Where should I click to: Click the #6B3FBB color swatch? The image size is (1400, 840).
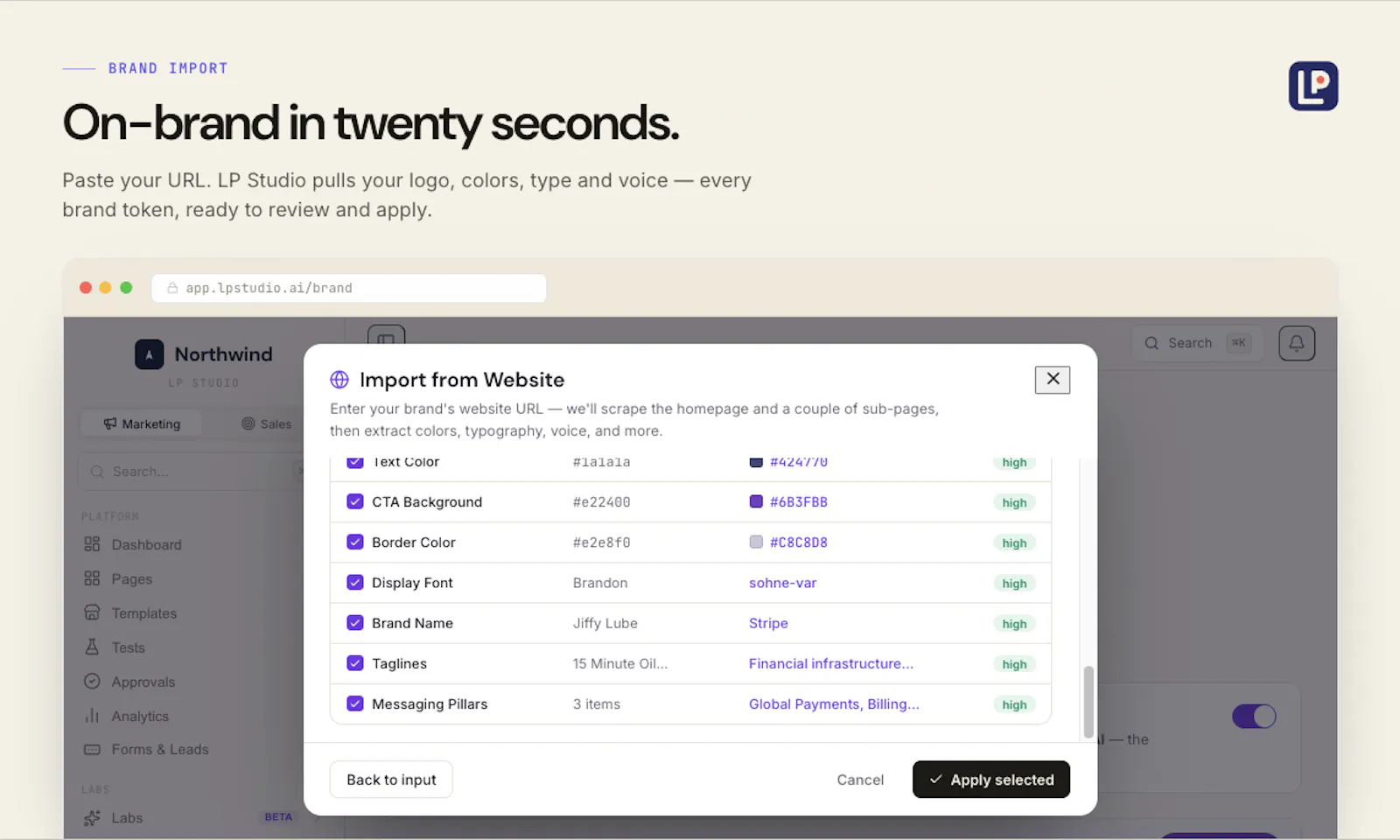click(756, 501)
